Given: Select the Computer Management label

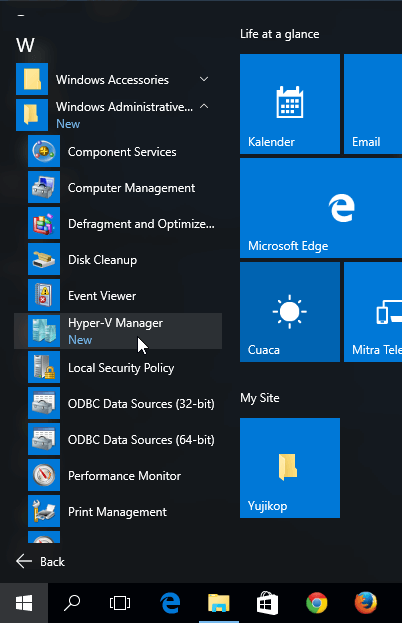Looking at the screenshot, I should point(131,188).
